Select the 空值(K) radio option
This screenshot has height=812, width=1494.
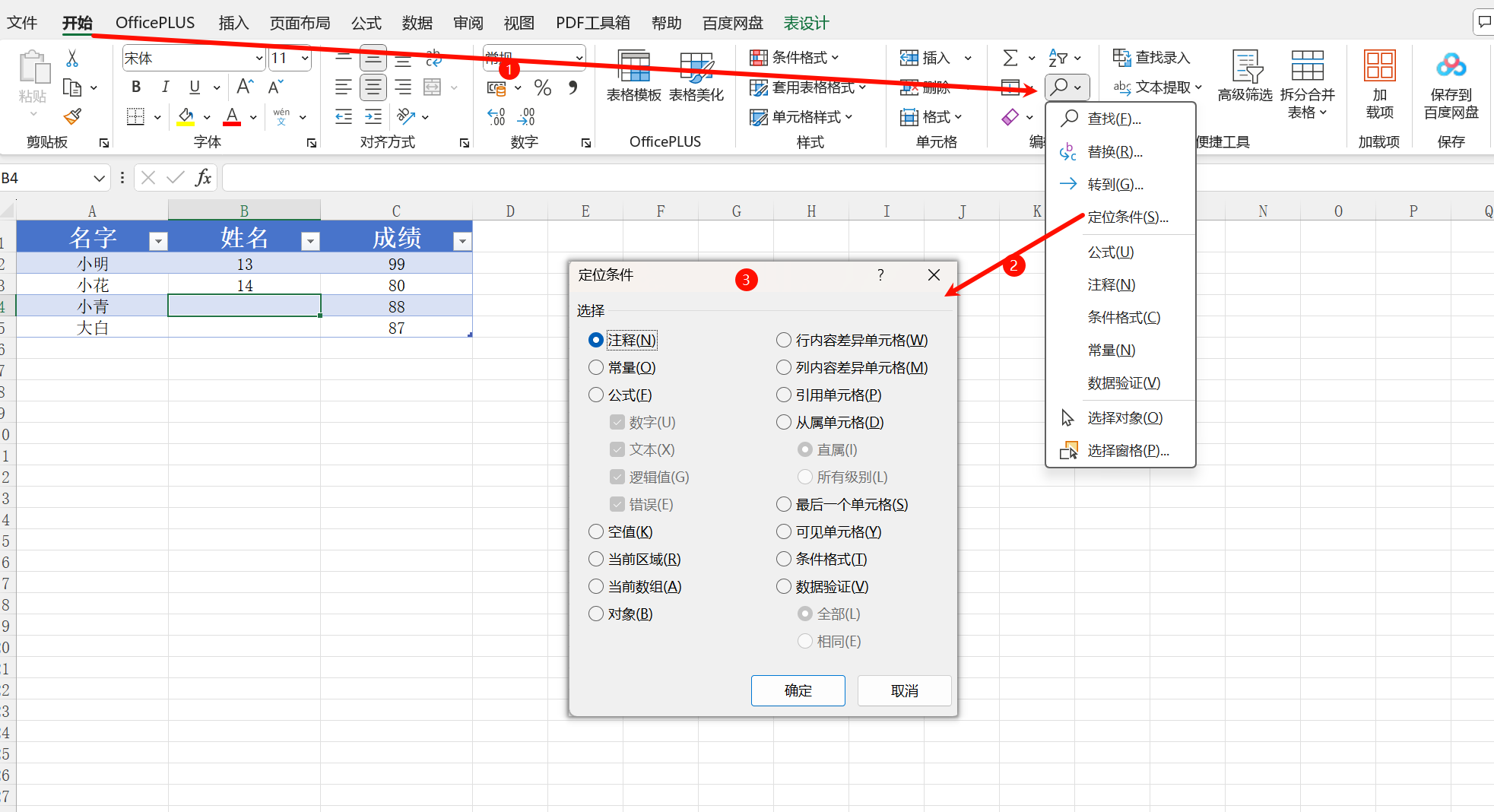pos(596,532)
